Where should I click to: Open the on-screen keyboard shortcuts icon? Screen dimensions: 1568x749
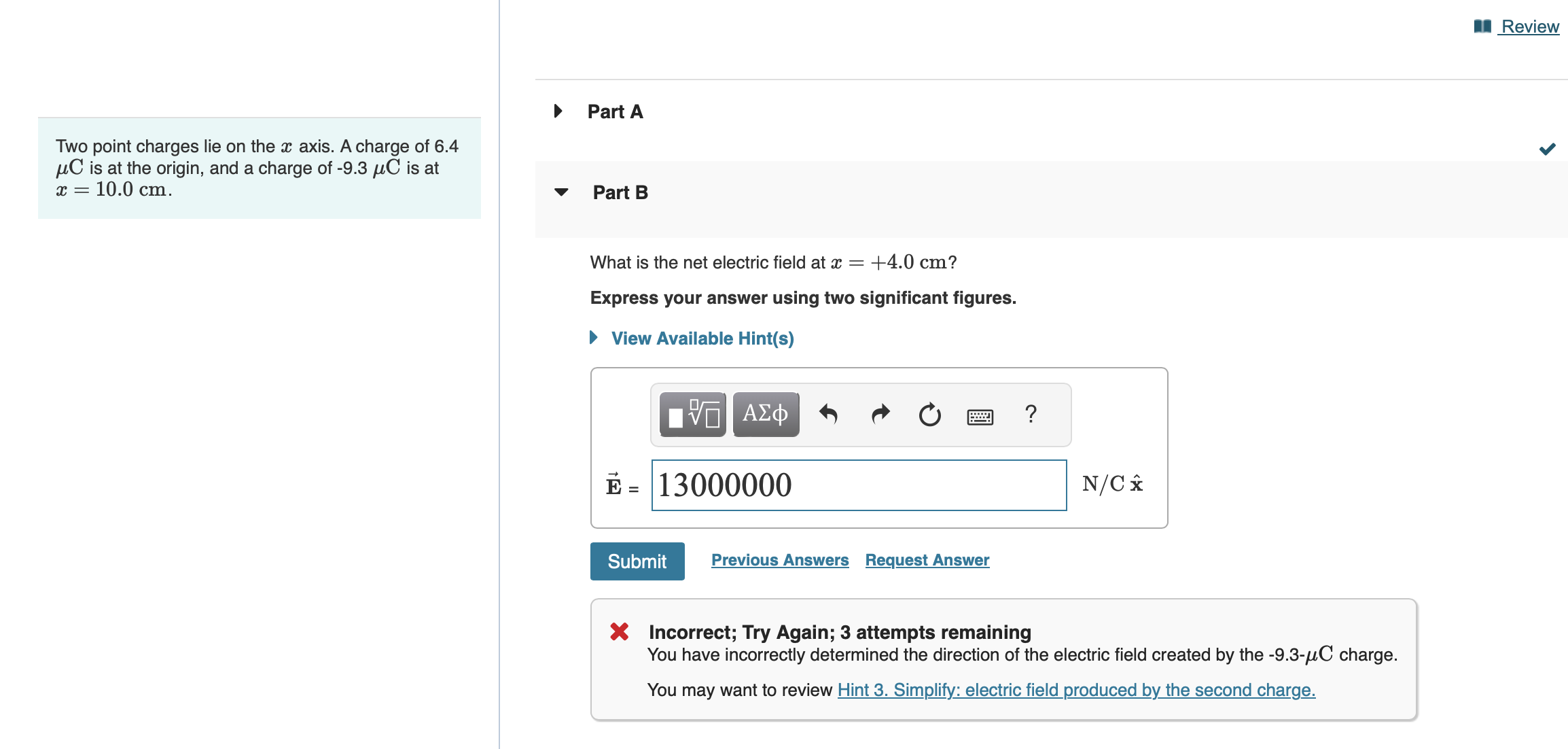tap(980, 416)
